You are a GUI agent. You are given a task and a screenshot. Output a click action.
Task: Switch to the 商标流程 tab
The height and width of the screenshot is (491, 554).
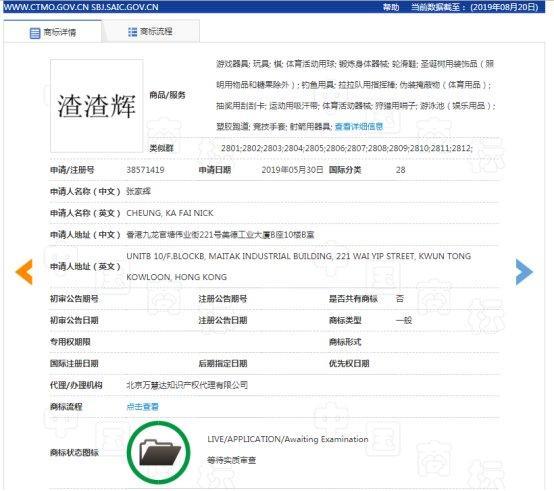pos(151,32)
